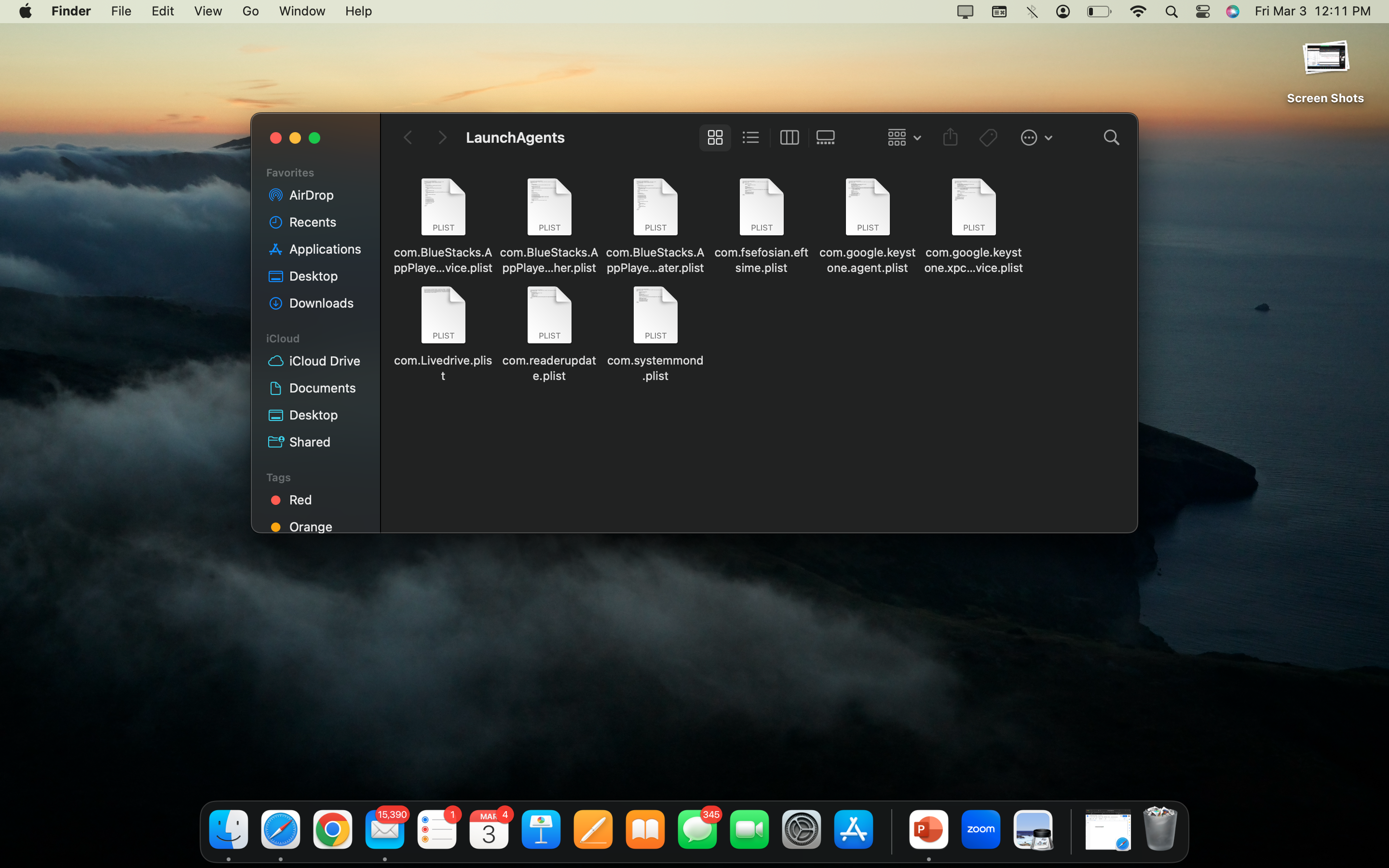
Task: Open Control Center in menu bar
Action: 1202,12
